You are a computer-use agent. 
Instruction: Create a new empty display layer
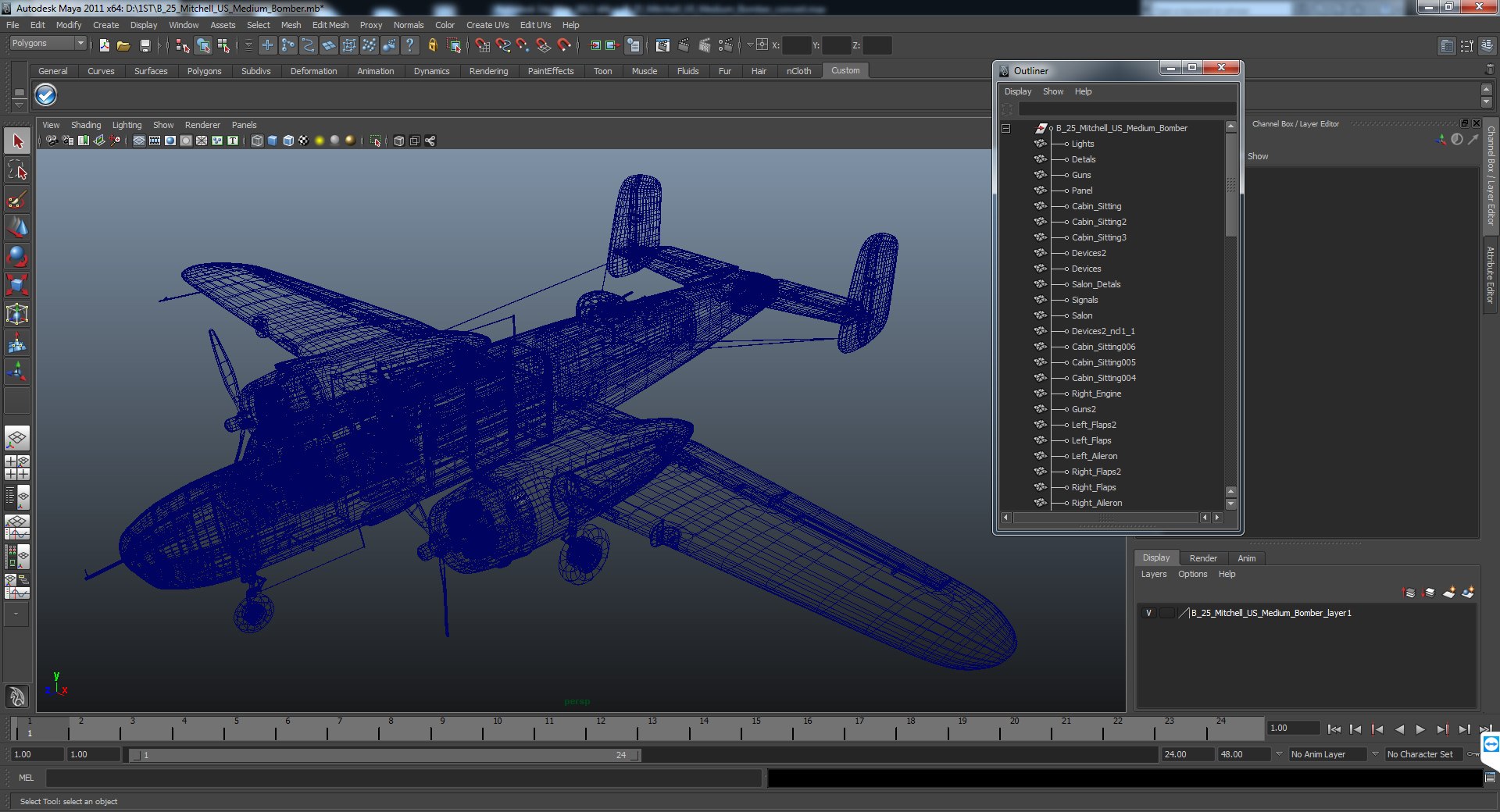pos(1448,593)
